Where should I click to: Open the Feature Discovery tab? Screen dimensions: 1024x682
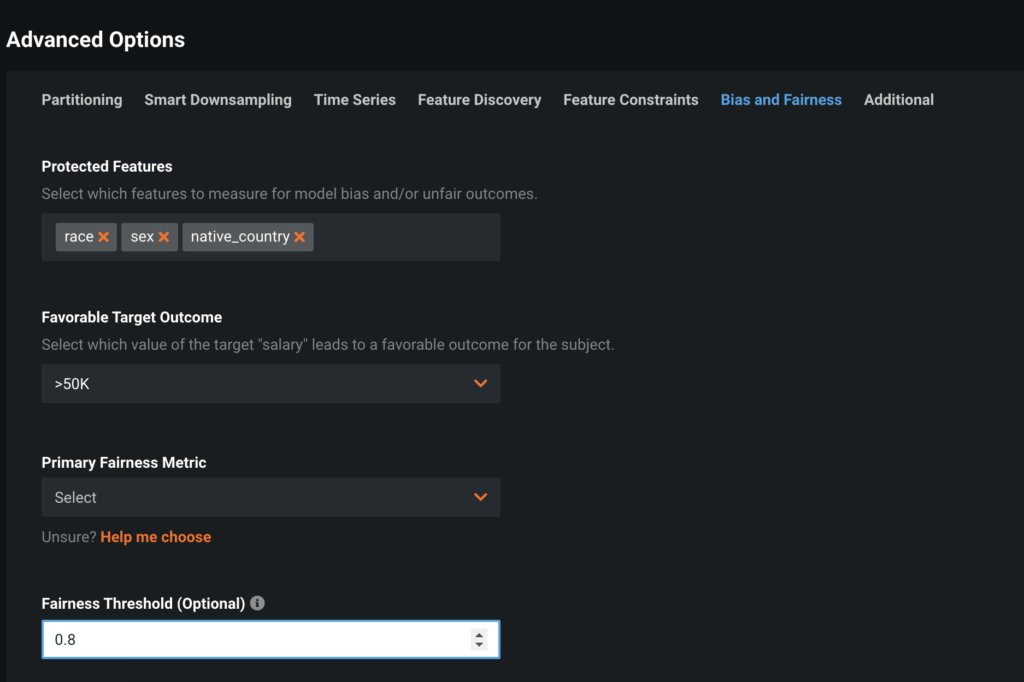click(479, 100)
